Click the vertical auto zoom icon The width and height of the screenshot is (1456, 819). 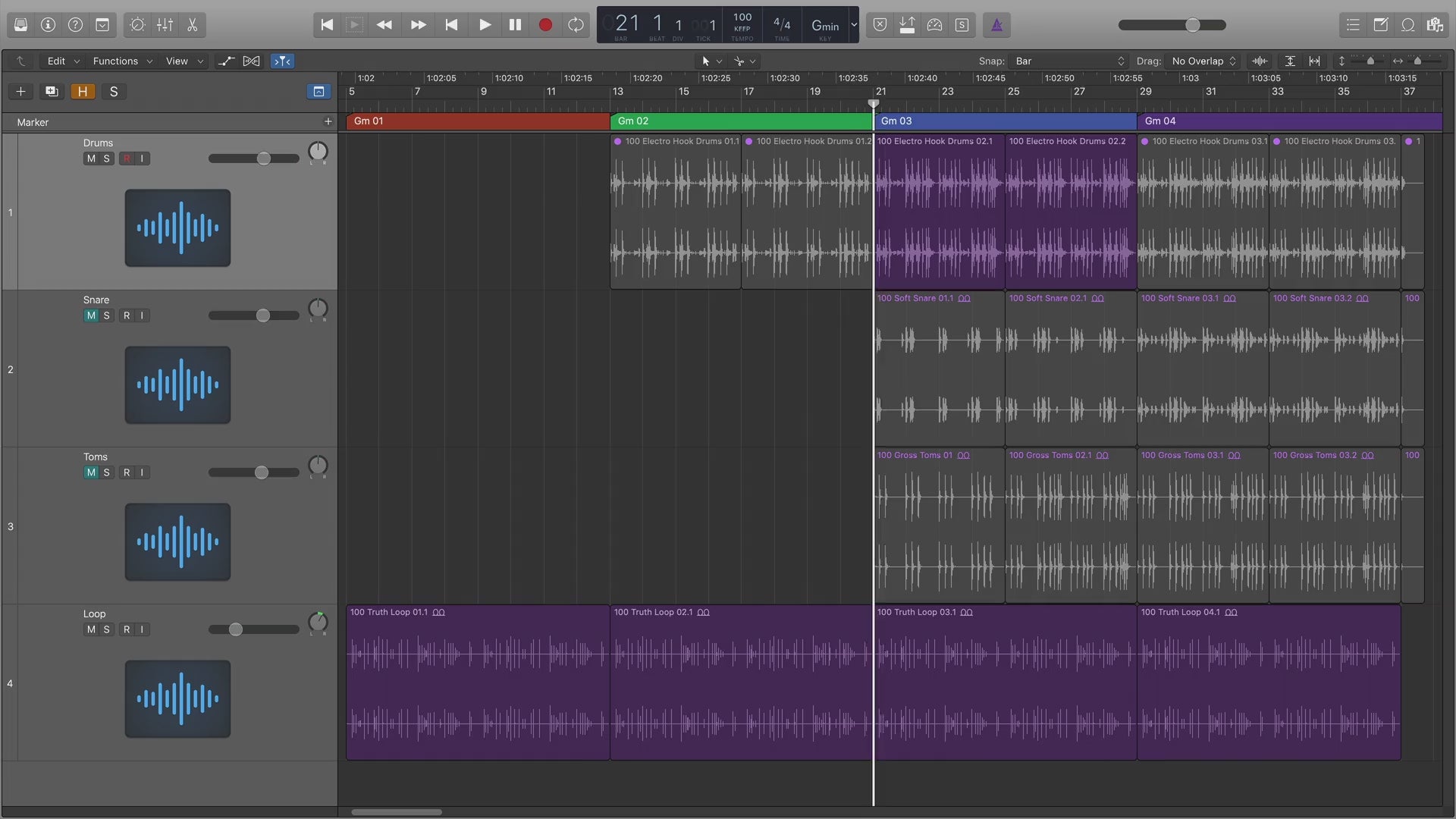(1289, 61)
